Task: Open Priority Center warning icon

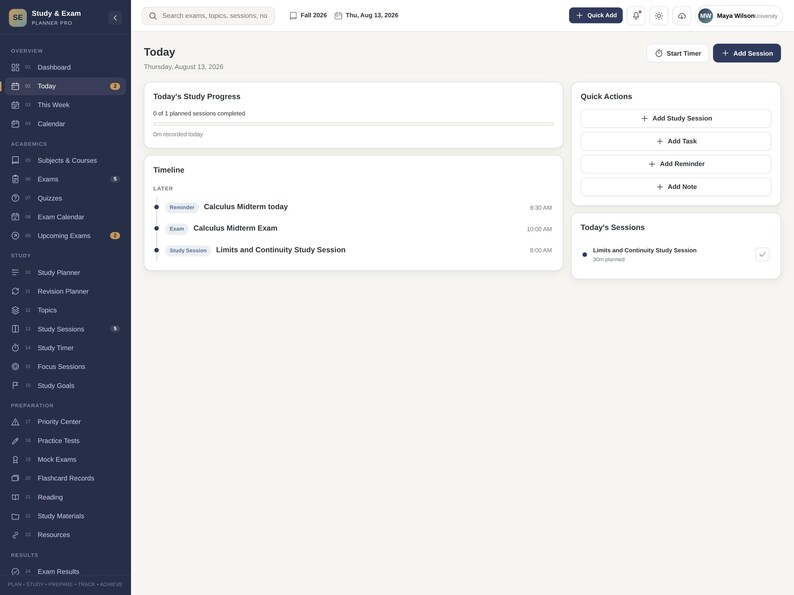Action: pos(15,422)
